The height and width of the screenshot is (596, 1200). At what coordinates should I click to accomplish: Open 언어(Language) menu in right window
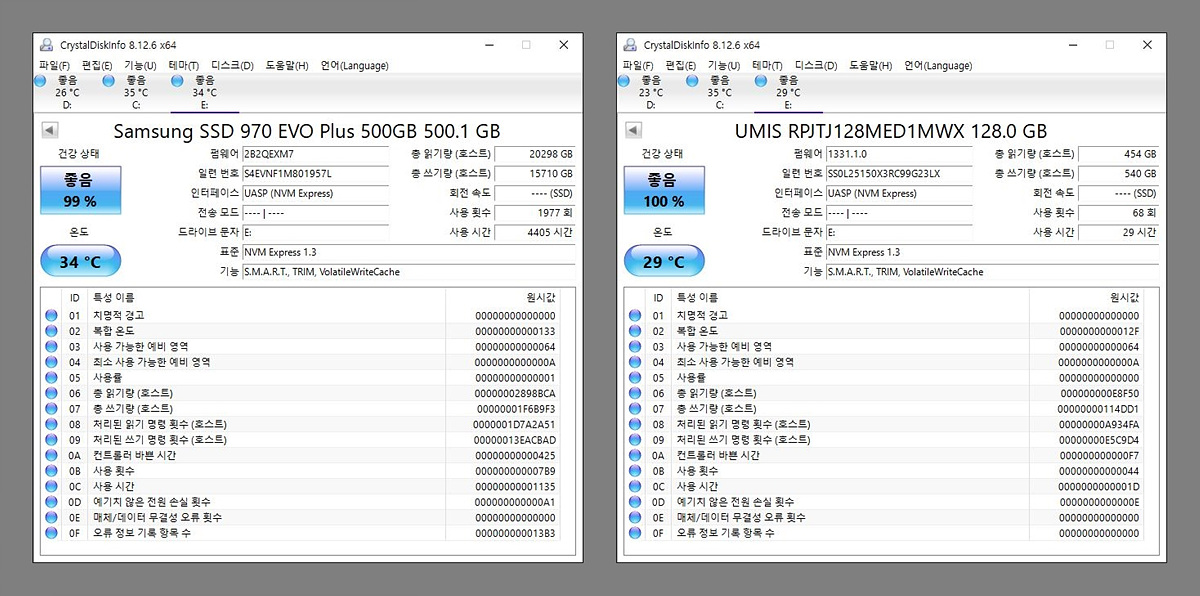click(938, 66)
